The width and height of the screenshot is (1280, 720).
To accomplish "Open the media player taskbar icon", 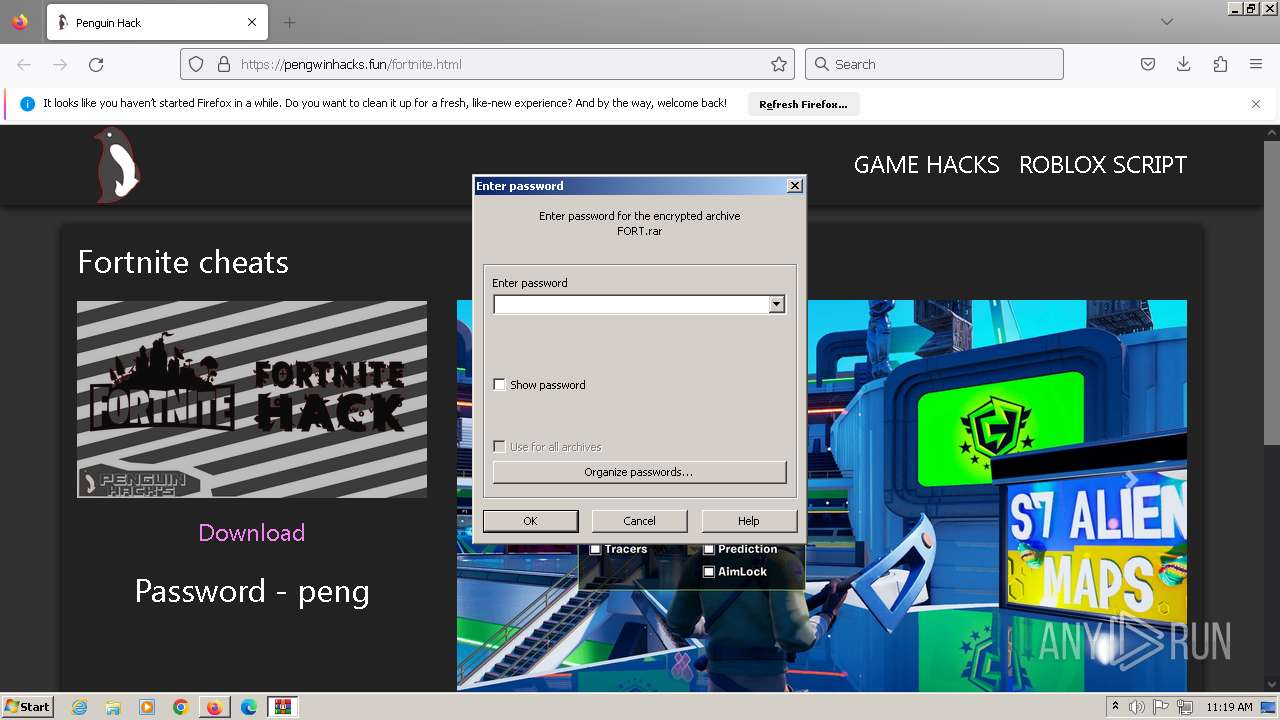I will point(147,707).
